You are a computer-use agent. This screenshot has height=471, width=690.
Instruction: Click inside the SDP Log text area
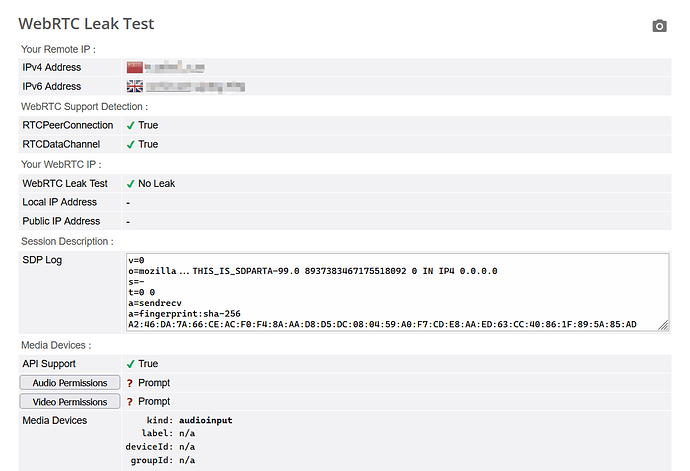pos(397,292)
